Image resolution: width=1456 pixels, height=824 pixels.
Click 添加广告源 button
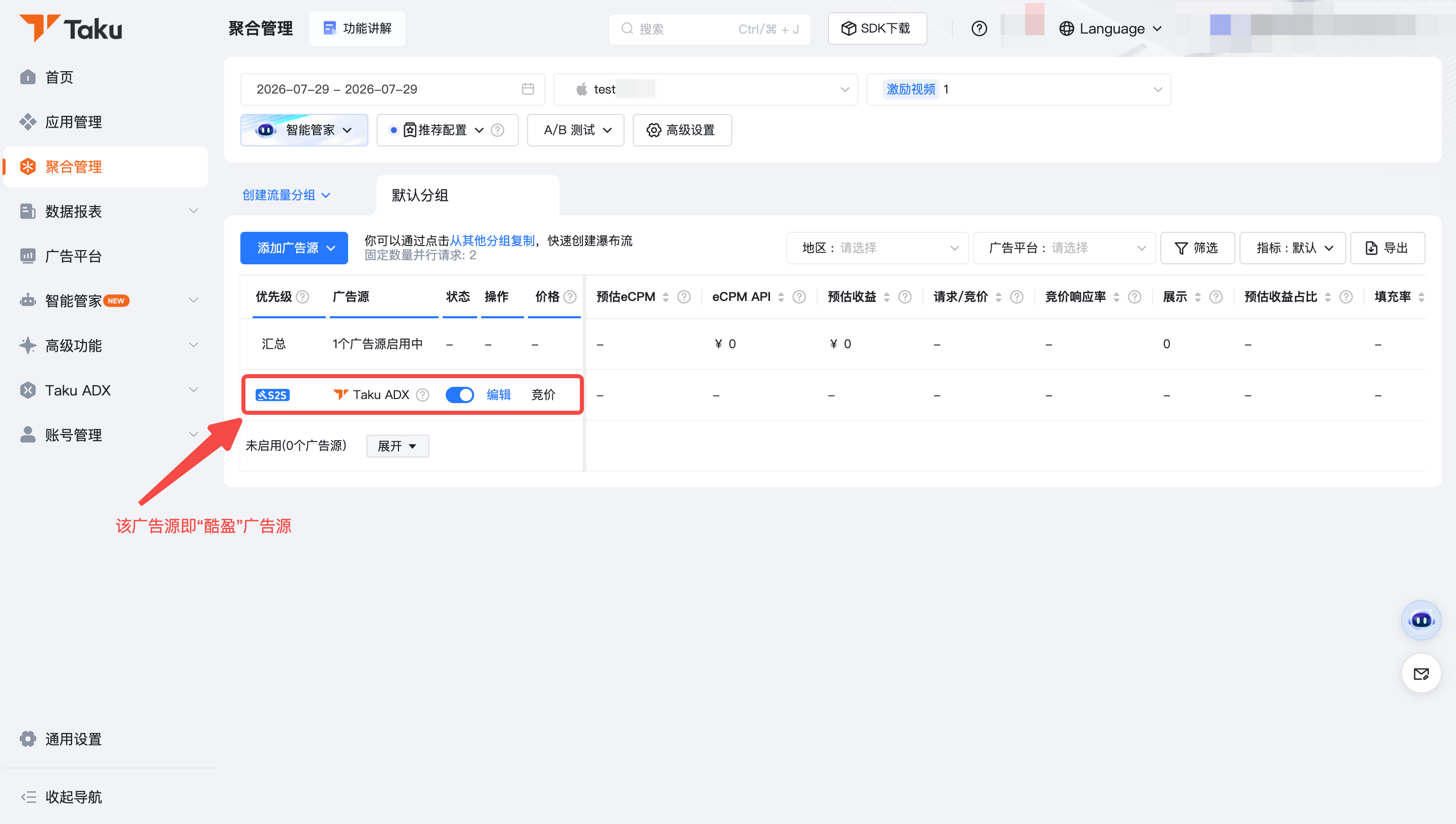294,248
